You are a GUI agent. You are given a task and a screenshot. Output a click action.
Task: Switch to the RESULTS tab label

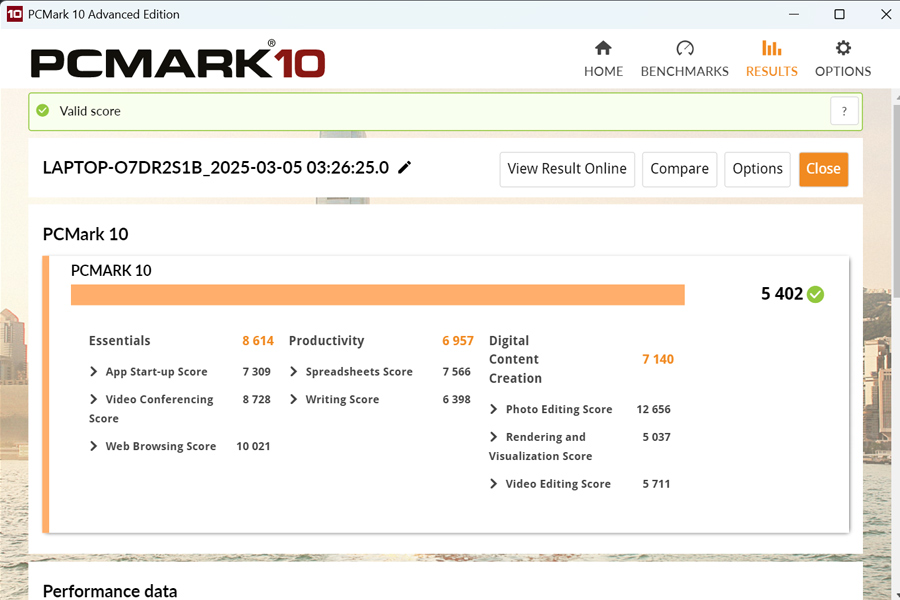point(771,71)
